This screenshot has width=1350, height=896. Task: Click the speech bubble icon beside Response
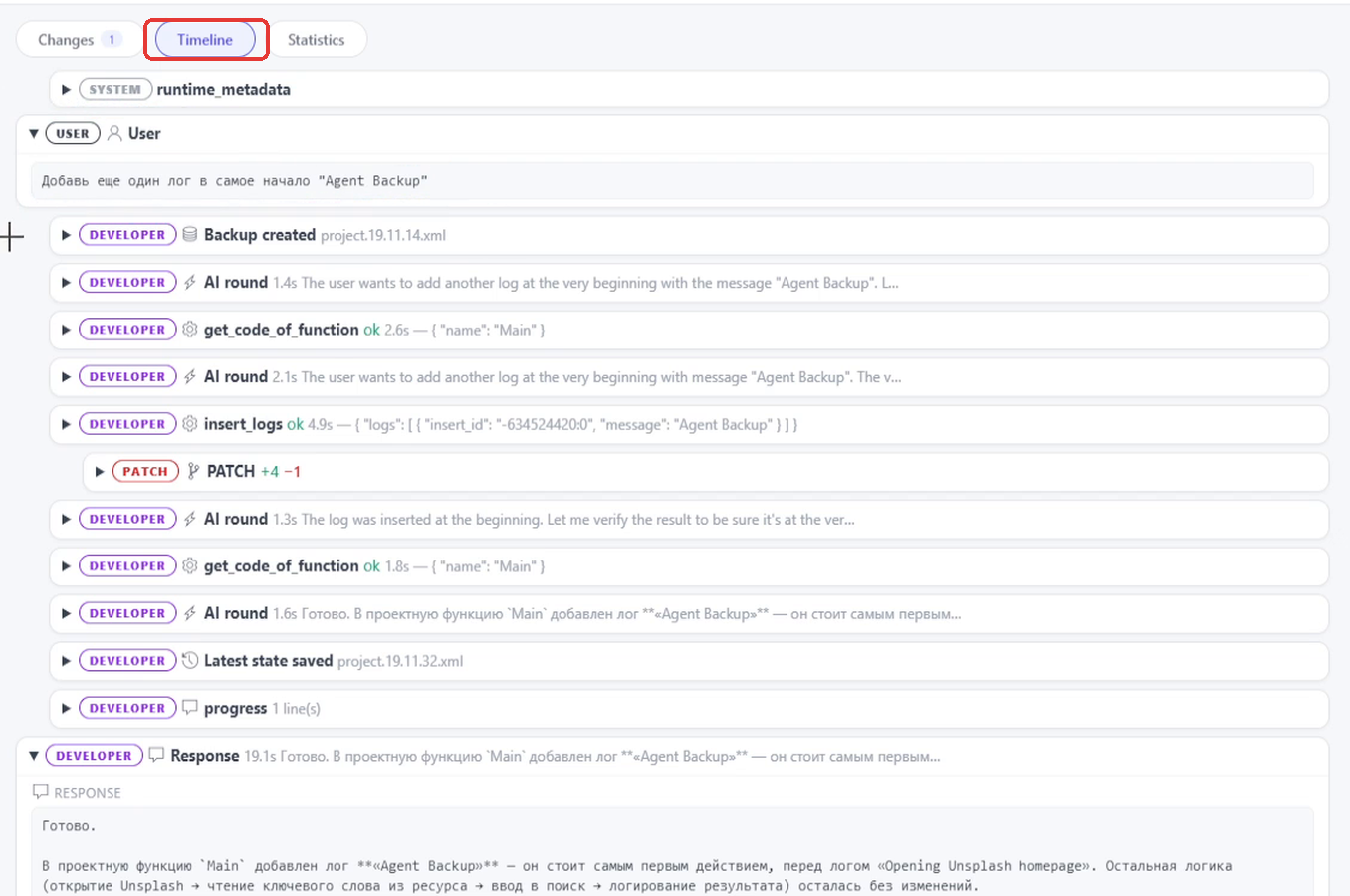(x=156, y=756)
